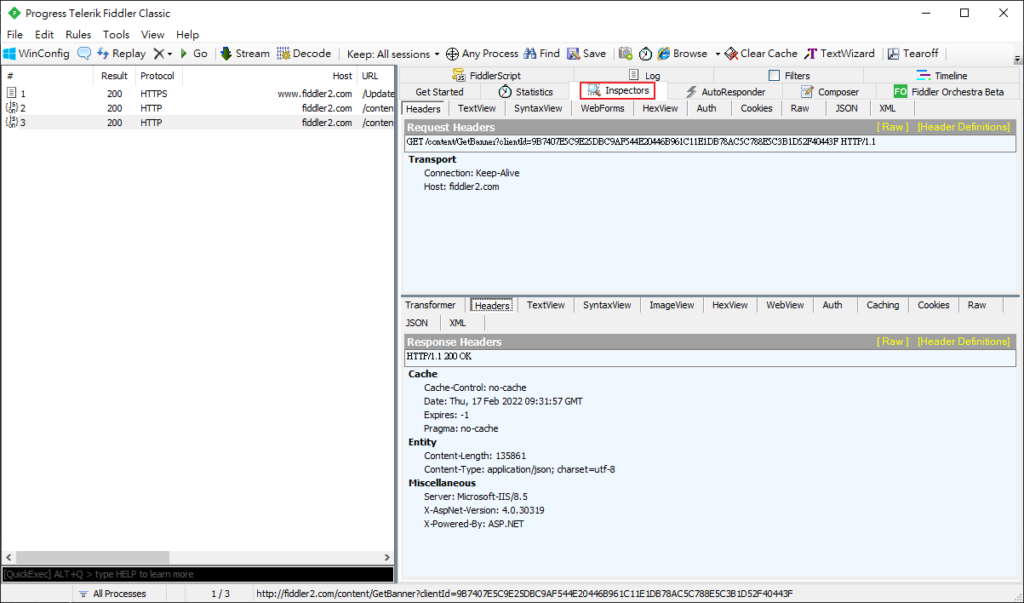This screenshot has height=603, width=1024.
Task: Click the Save toolbar button
Action: click(x=586, y=54)
